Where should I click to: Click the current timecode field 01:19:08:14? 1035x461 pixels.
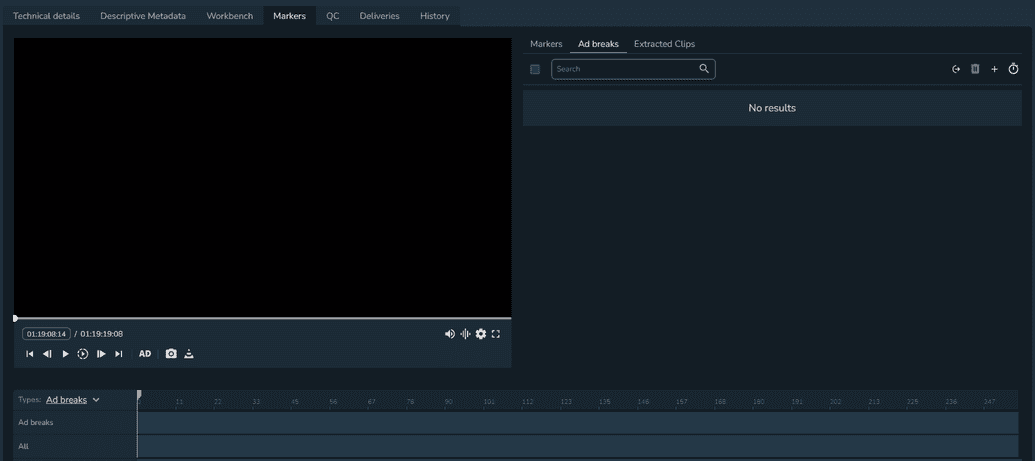click(x=46, y=334)
